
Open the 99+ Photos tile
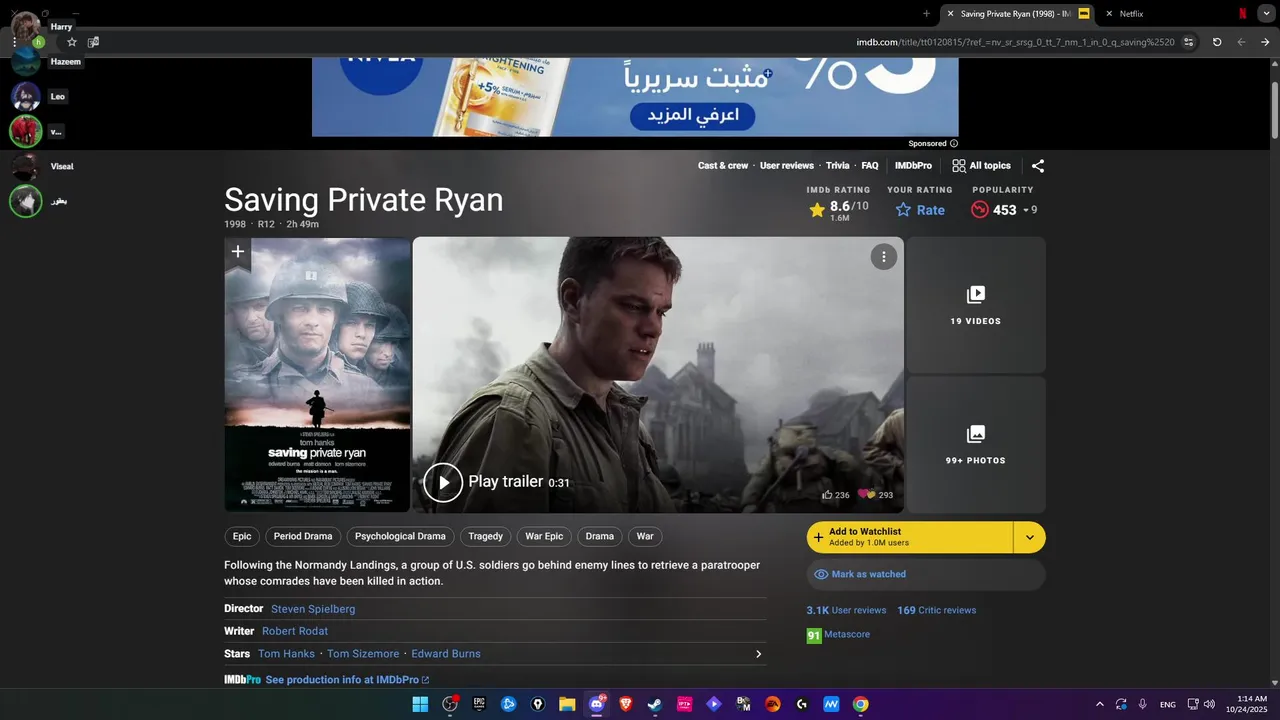976,445
